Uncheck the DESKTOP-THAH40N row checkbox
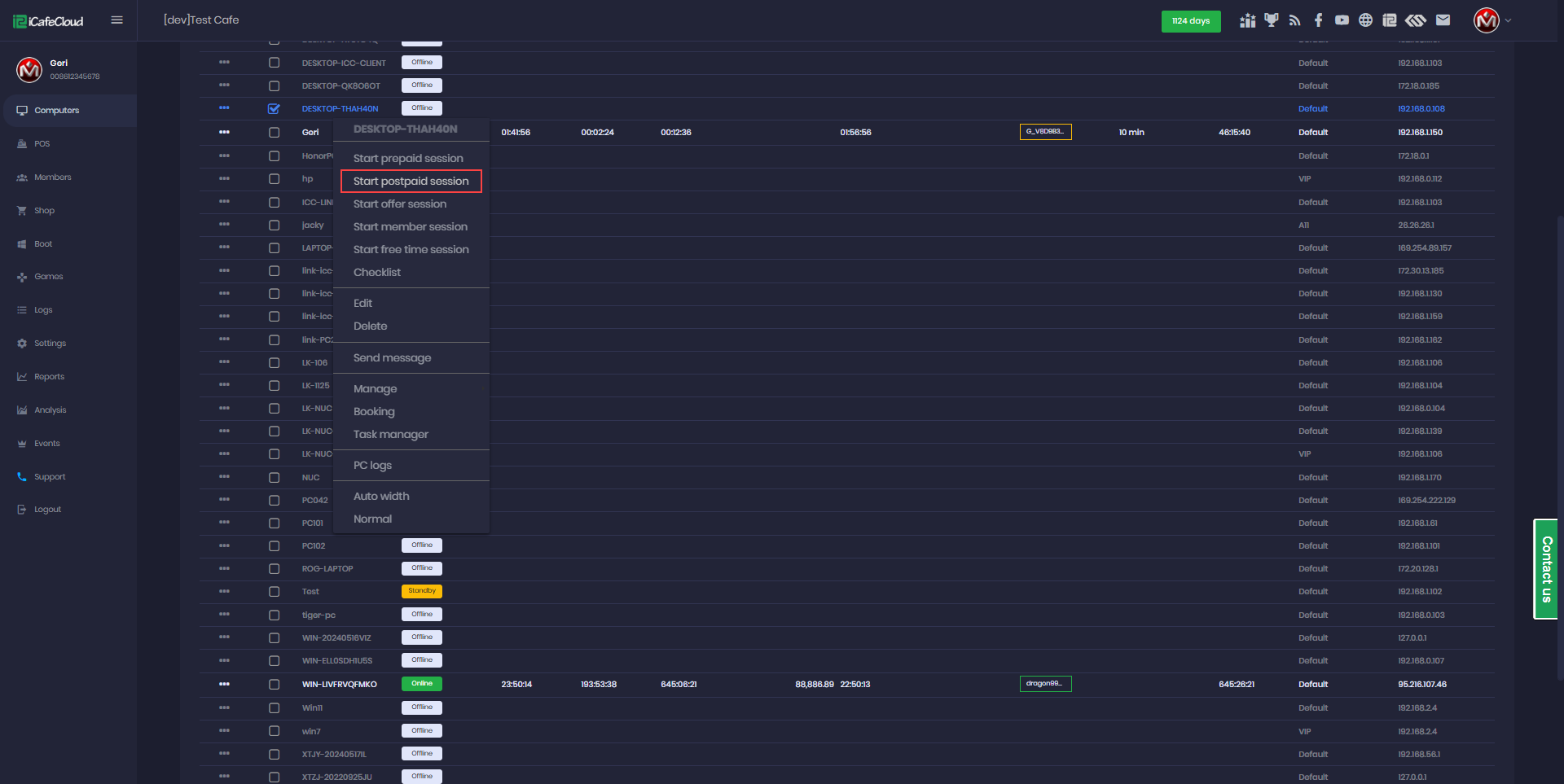The width and height of the screenshot is (1564, 784). [274, 108]
